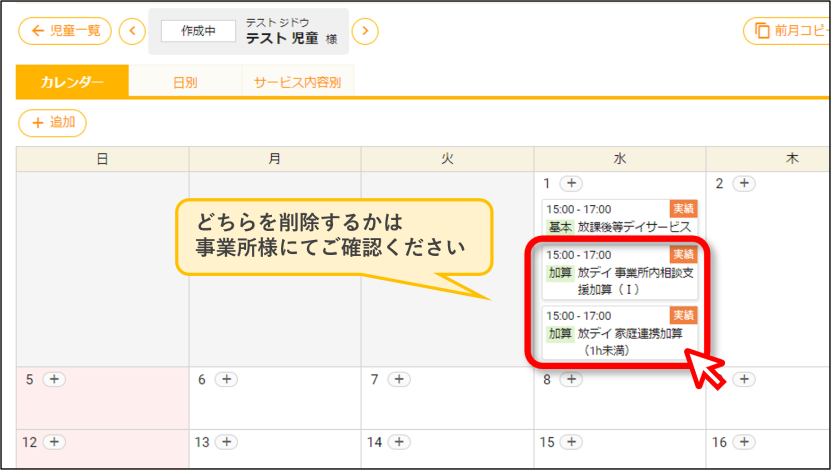Open the サービス内容別 tab

point(297,82)
